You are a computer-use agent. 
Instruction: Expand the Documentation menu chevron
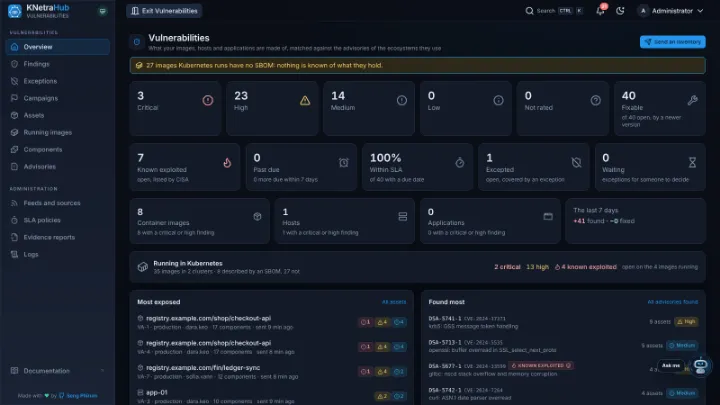click(102, 371)
